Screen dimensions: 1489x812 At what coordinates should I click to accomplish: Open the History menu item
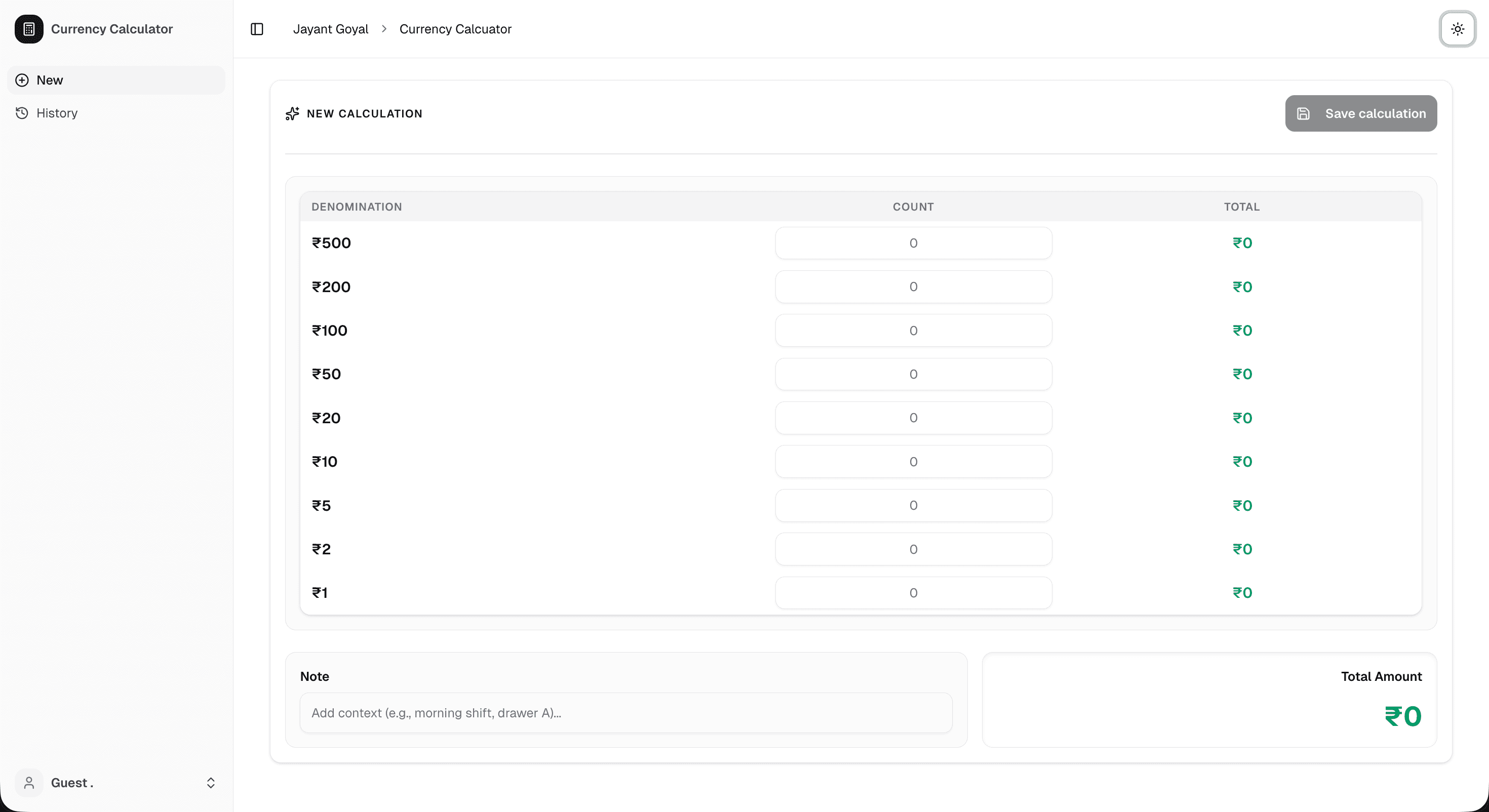(x=57, y=113)
